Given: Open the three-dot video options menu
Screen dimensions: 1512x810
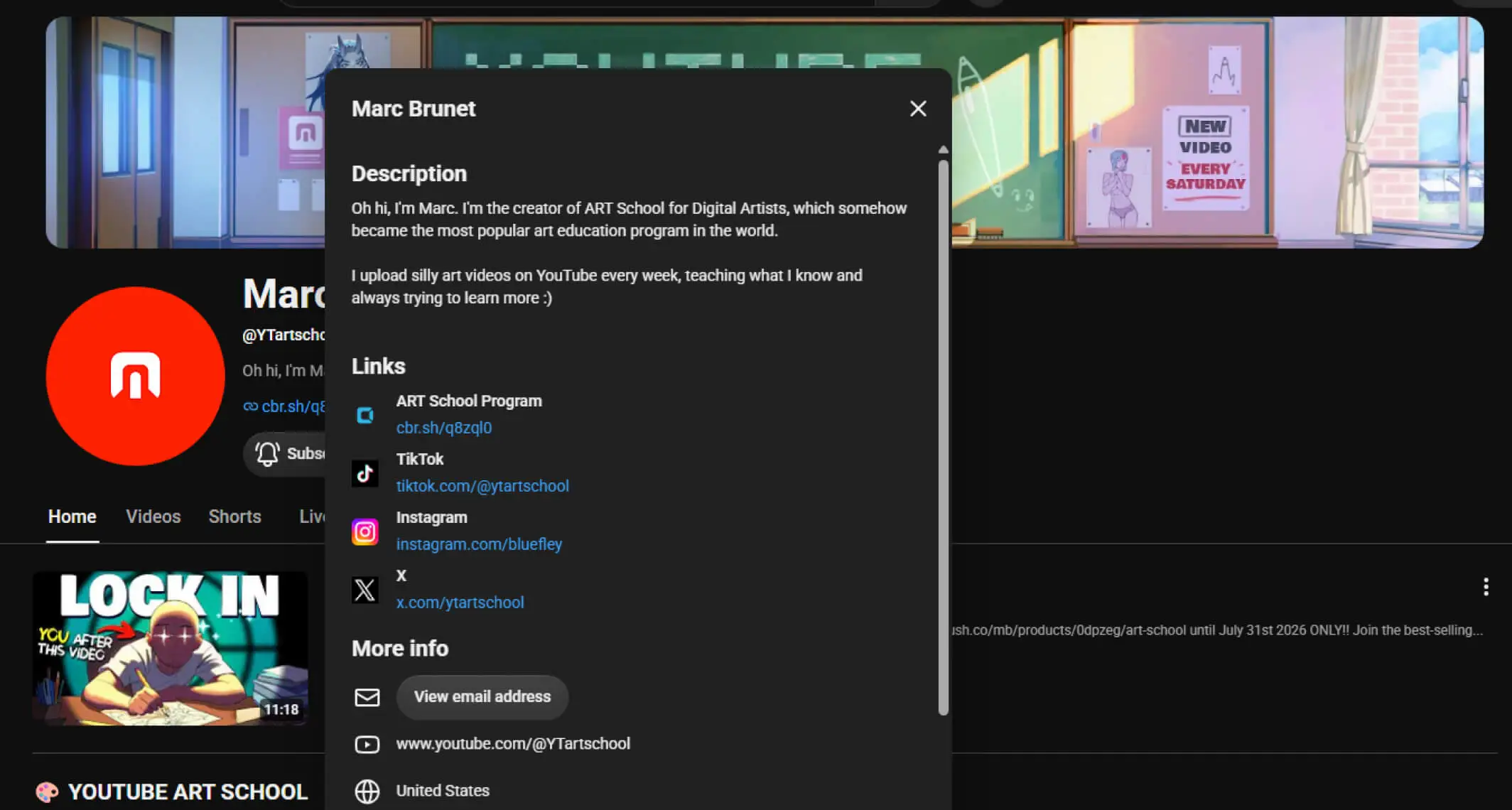Looking at the screenshot, I should pos(1486,586).
